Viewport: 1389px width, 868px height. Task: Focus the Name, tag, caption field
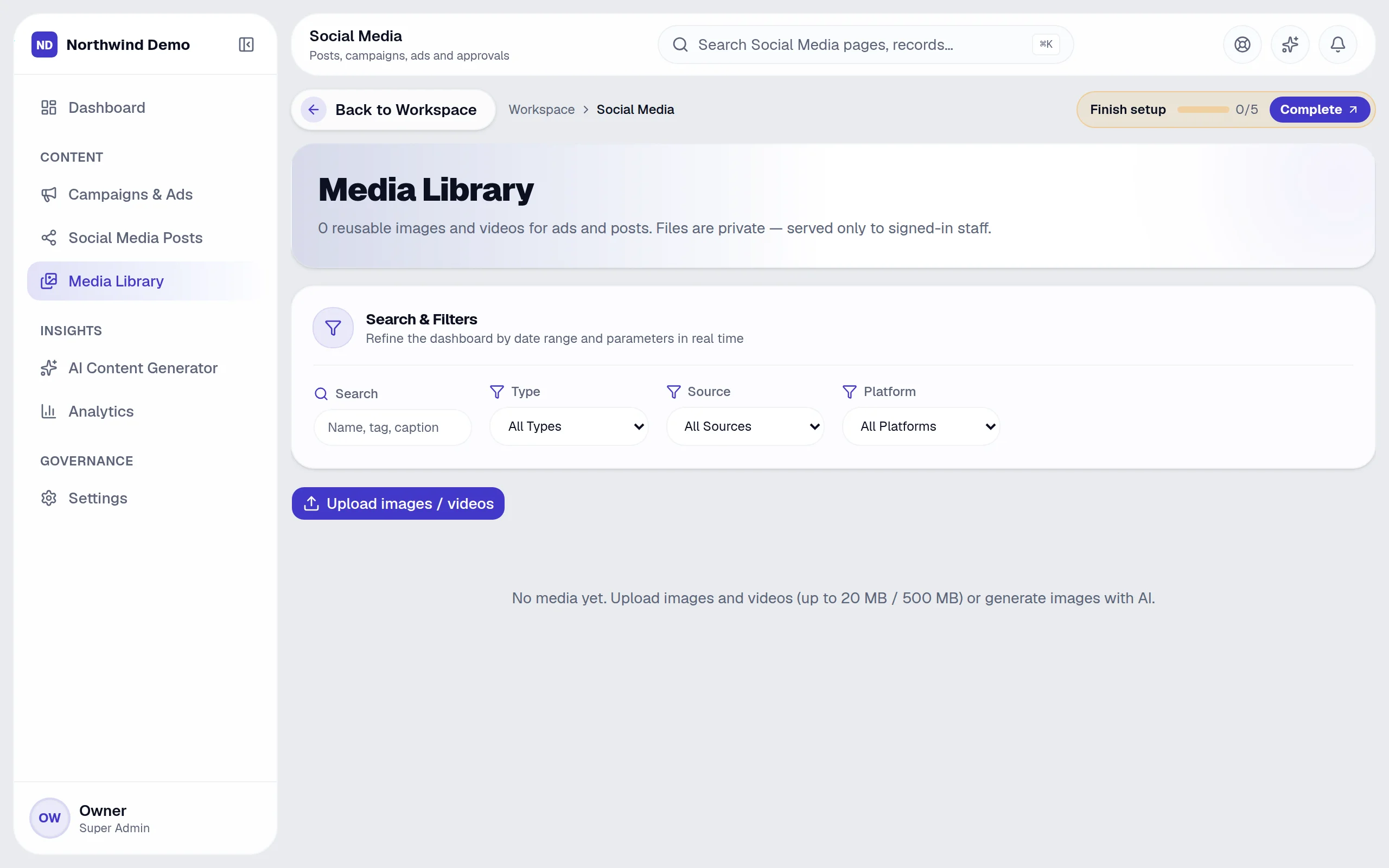393,427
